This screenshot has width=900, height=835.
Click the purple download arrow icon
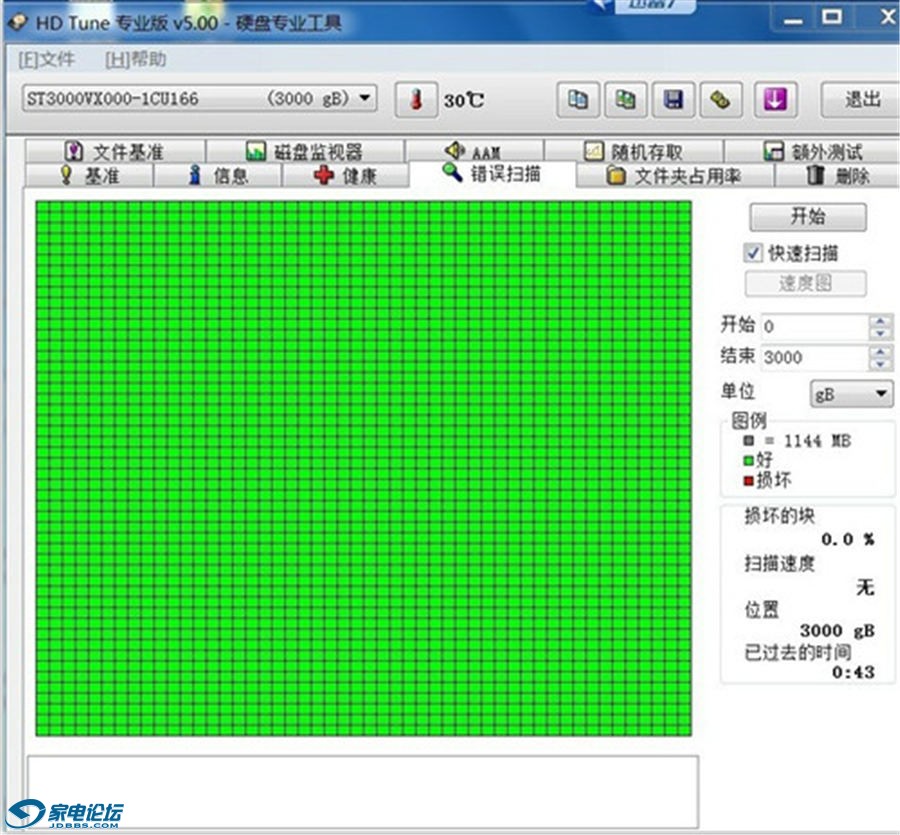tap(776, 99)
